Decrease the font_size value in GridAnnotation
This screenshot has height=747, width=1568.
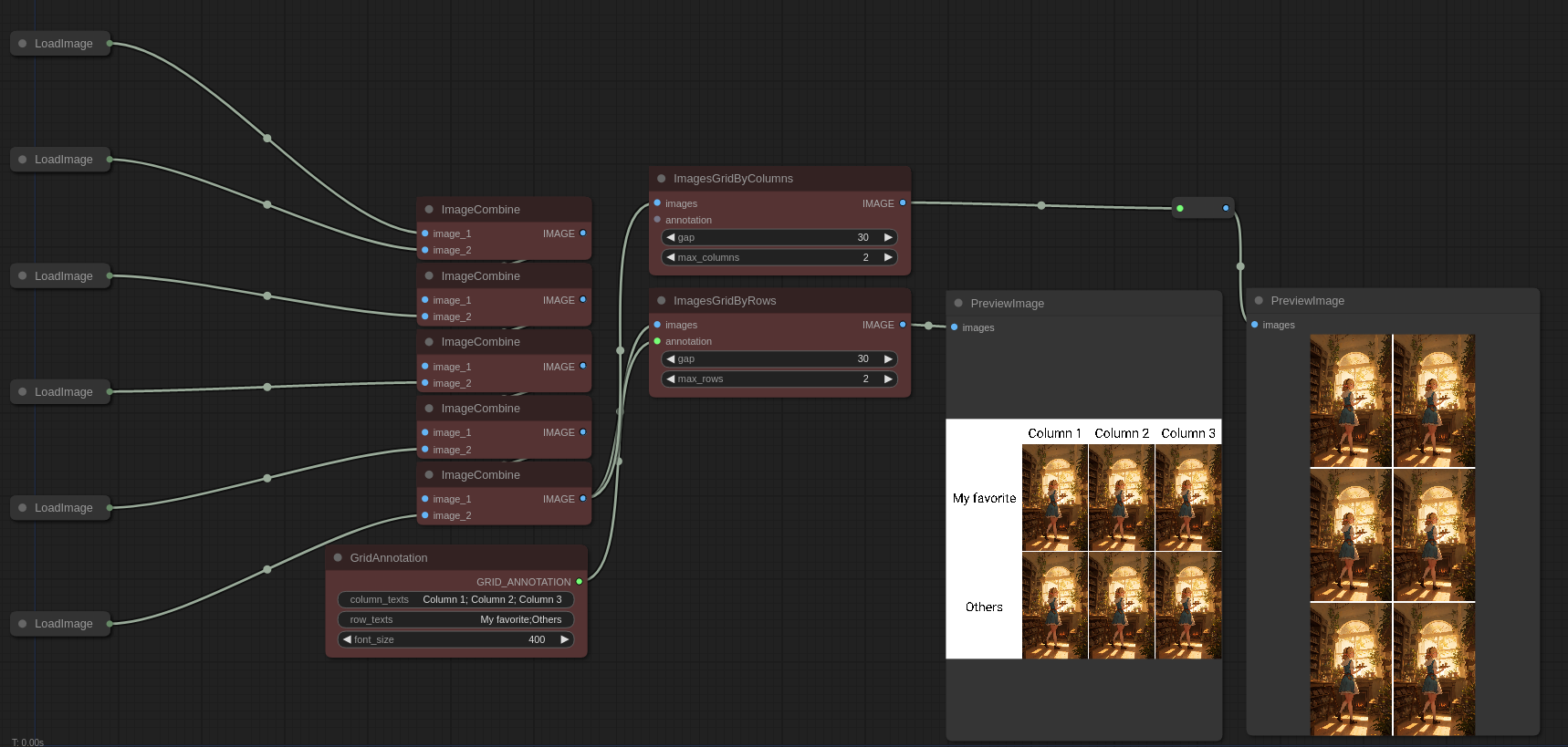click(x=347, y=639)
